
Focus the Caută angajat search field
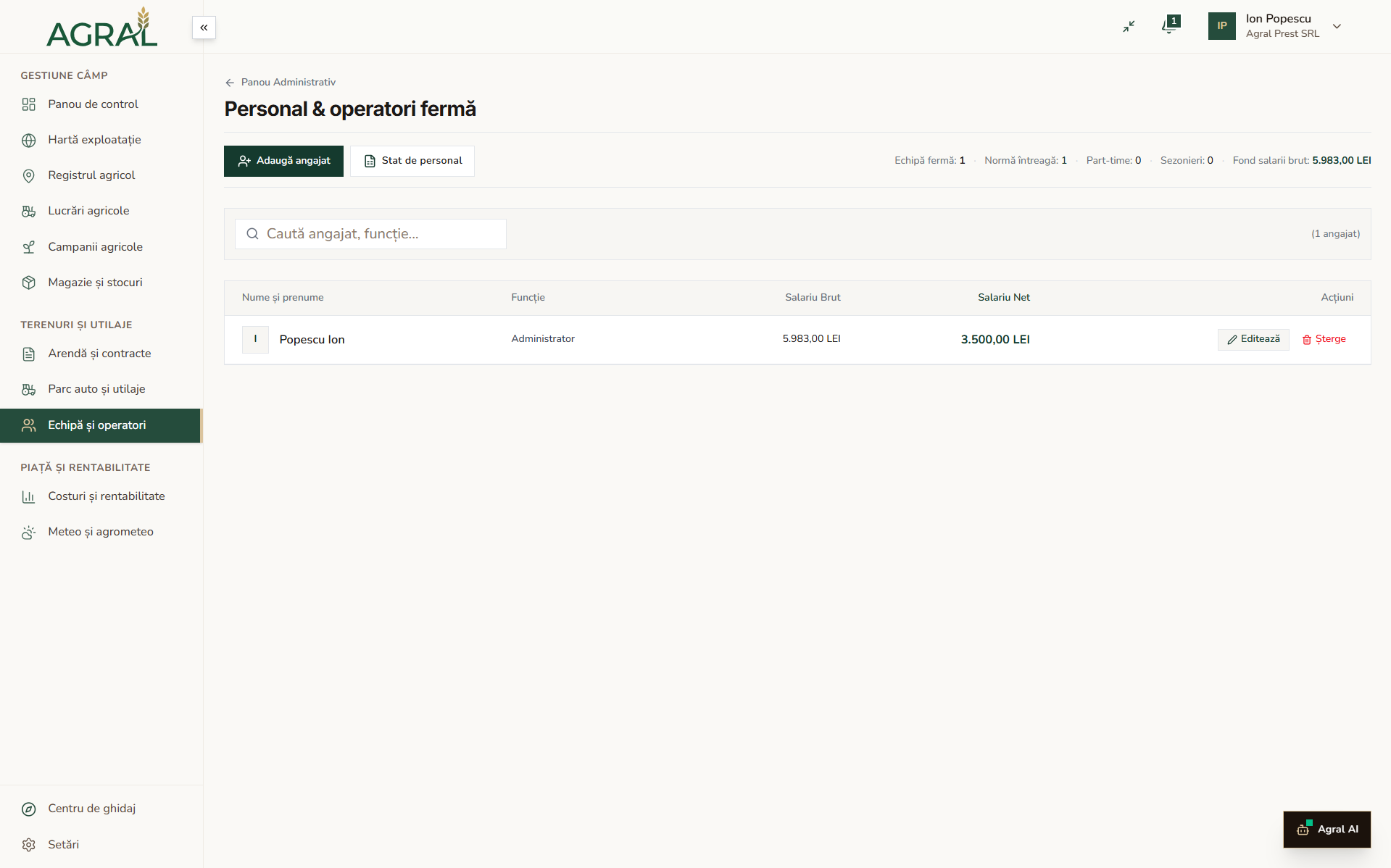[x=370, y=234]
